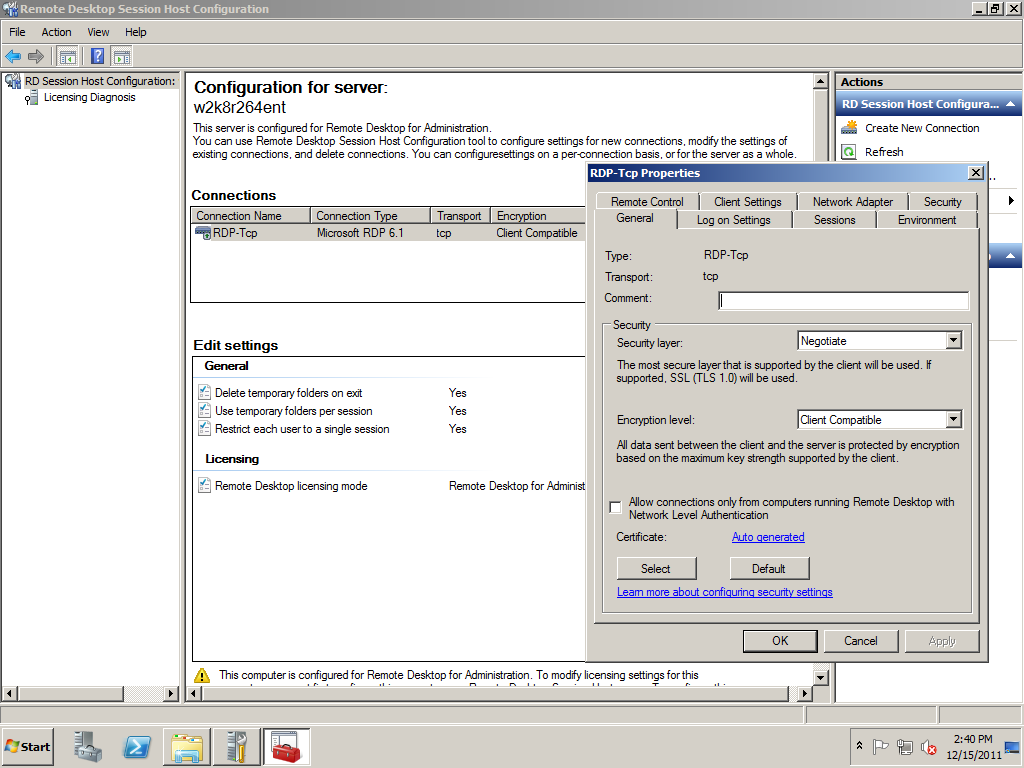Select the Licensing Diagnosis tree item

pyautogui.click(x=89, y=97)
